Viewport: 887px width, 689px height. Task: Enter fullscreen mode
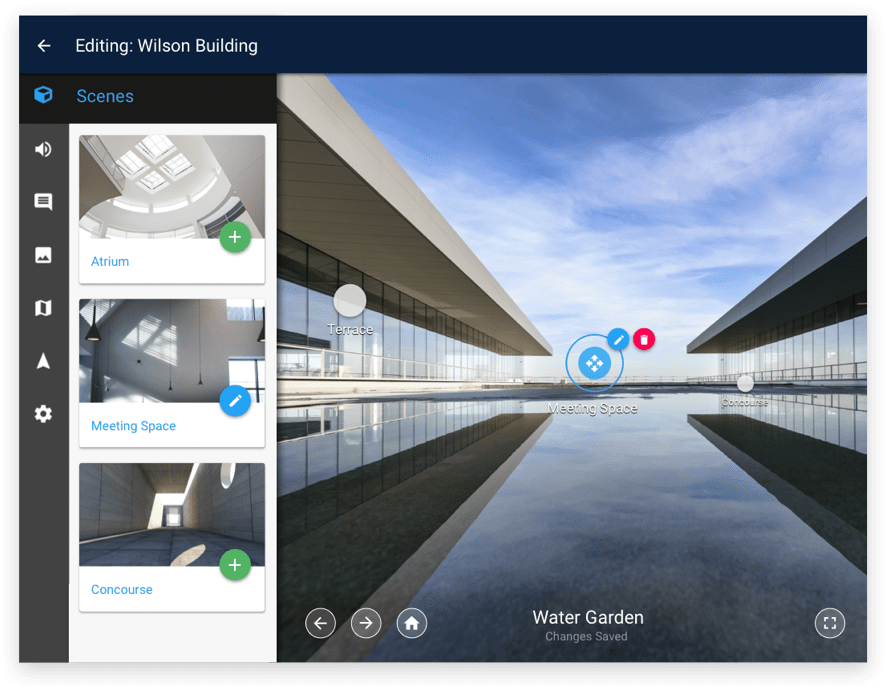point(830,623)
